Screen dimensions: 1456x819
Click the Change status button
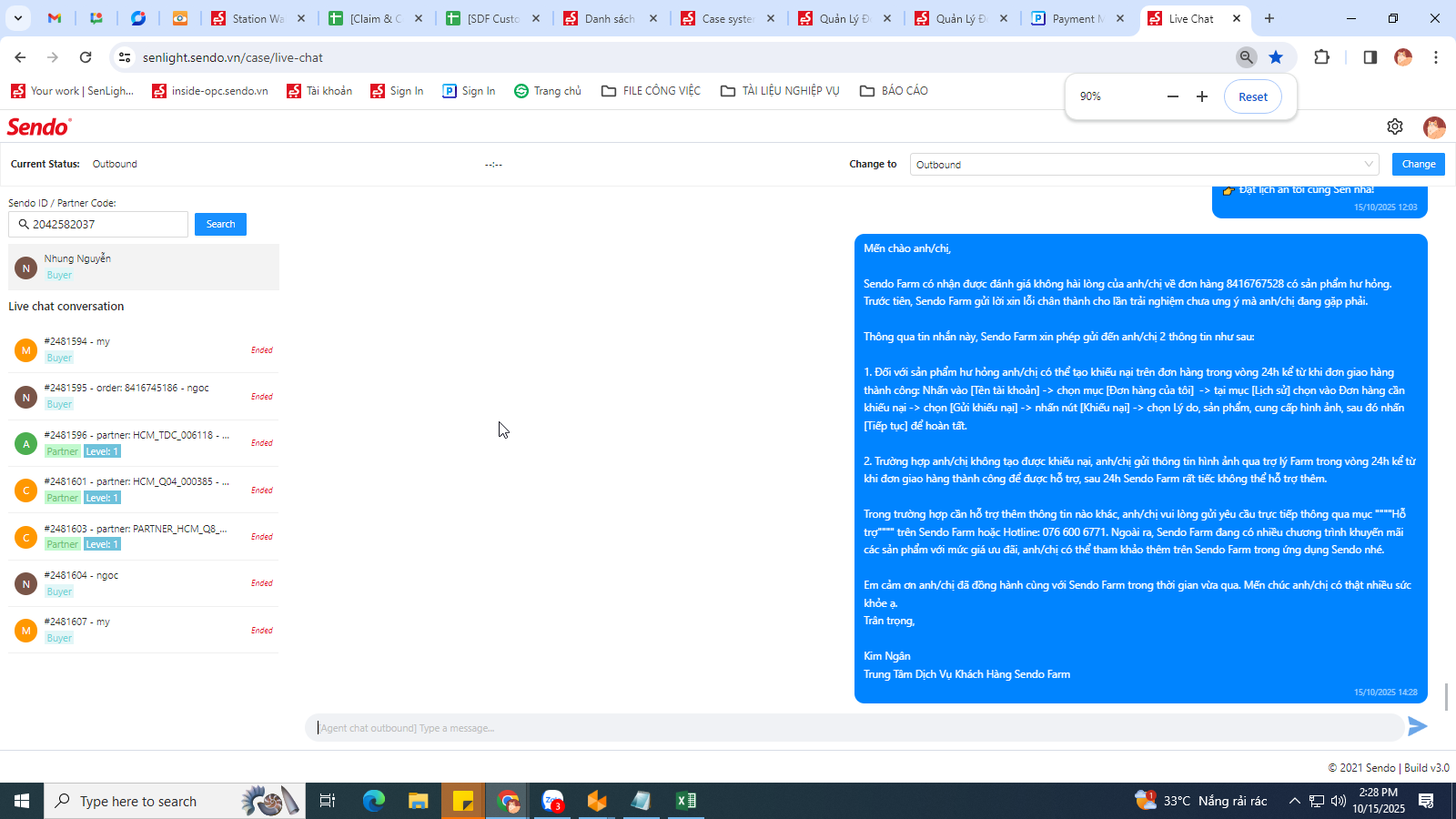click(x=1419, y=164)
